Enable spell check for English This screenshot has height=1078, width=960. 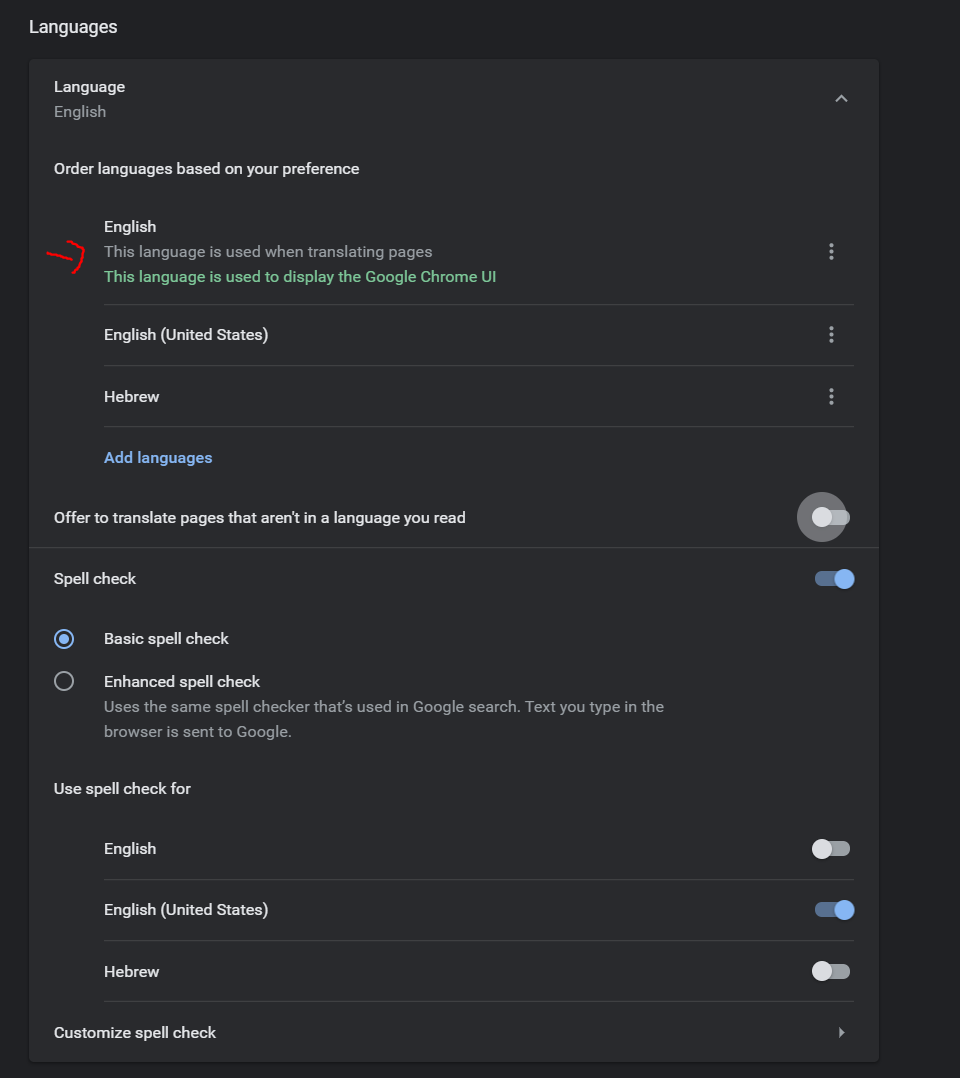point(831,849)
